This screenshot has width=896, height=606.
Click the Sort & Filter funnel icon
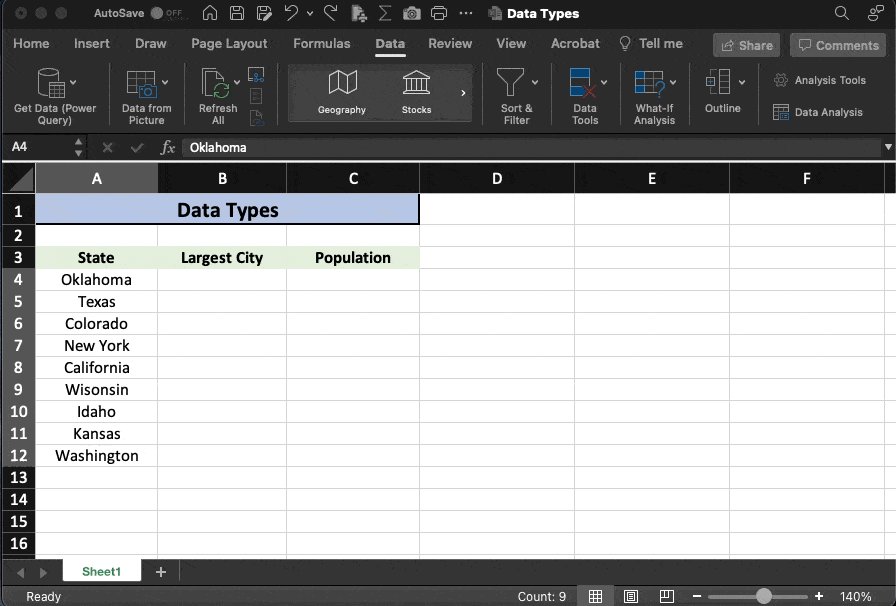(x=510, y=82)
